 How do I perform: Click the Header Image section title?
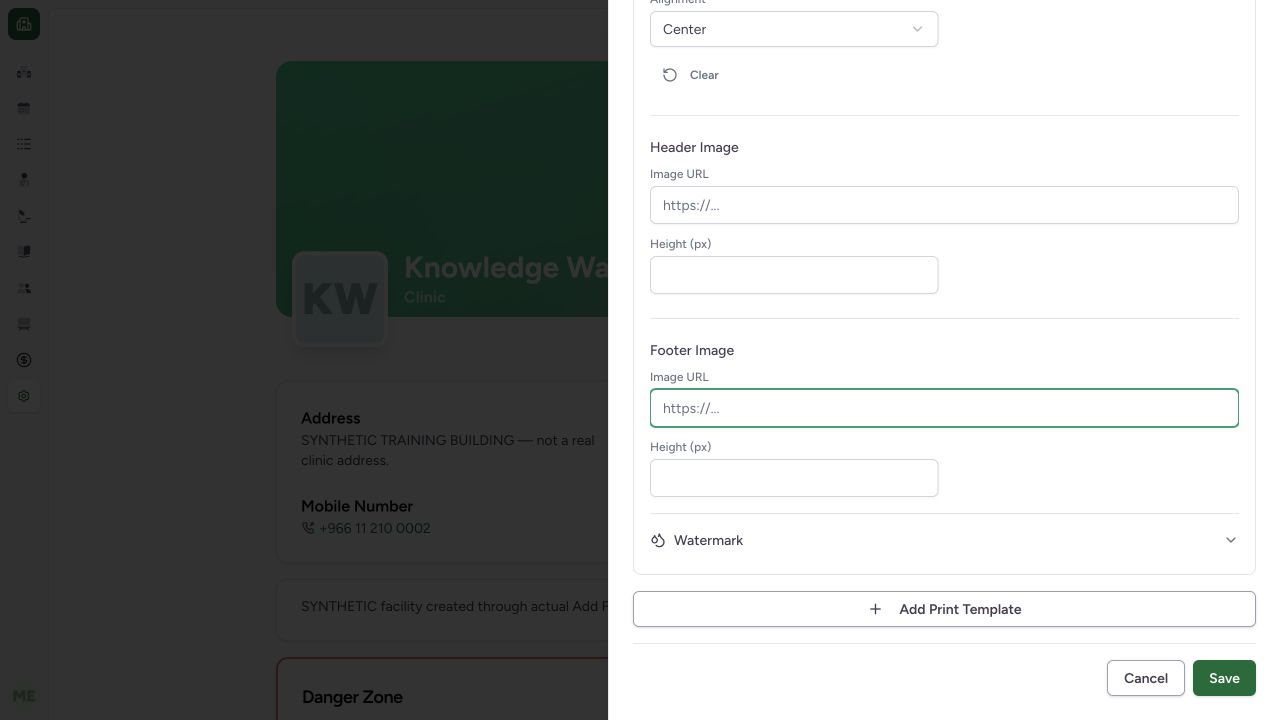click(694, 147)
